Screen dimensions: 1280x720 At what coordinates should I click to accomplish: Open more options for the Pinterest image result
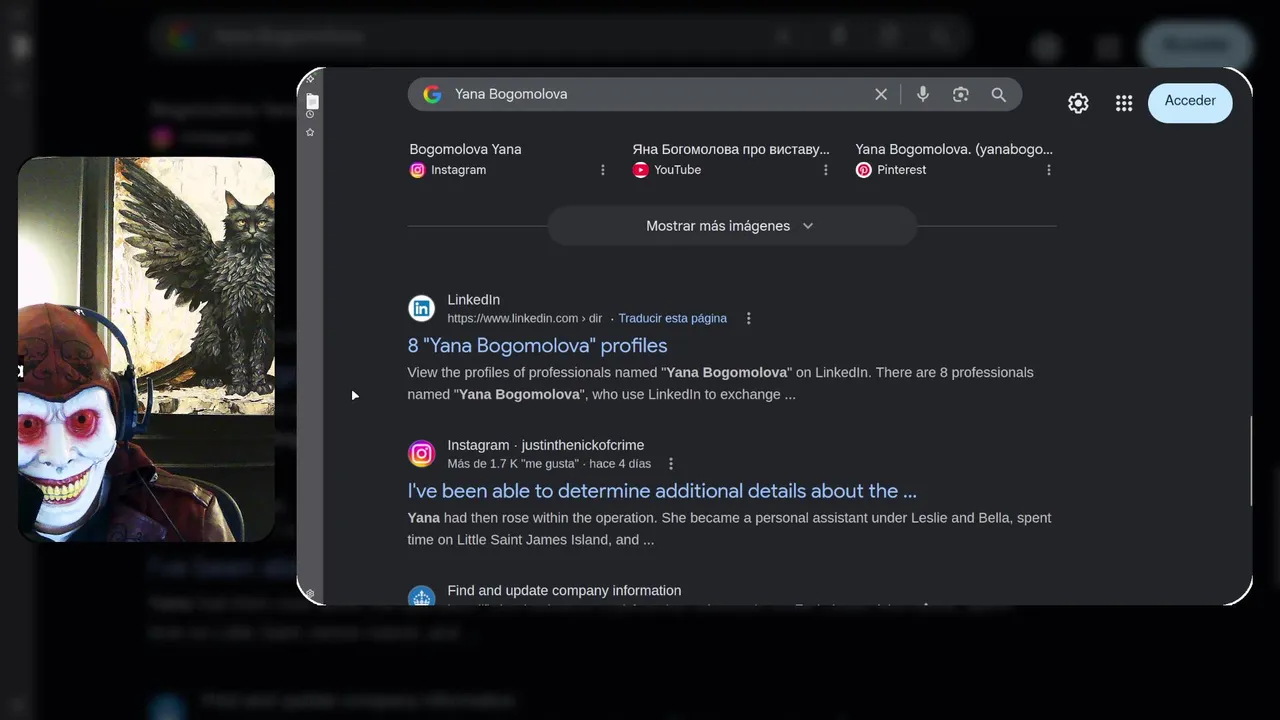coord(1049,170)
